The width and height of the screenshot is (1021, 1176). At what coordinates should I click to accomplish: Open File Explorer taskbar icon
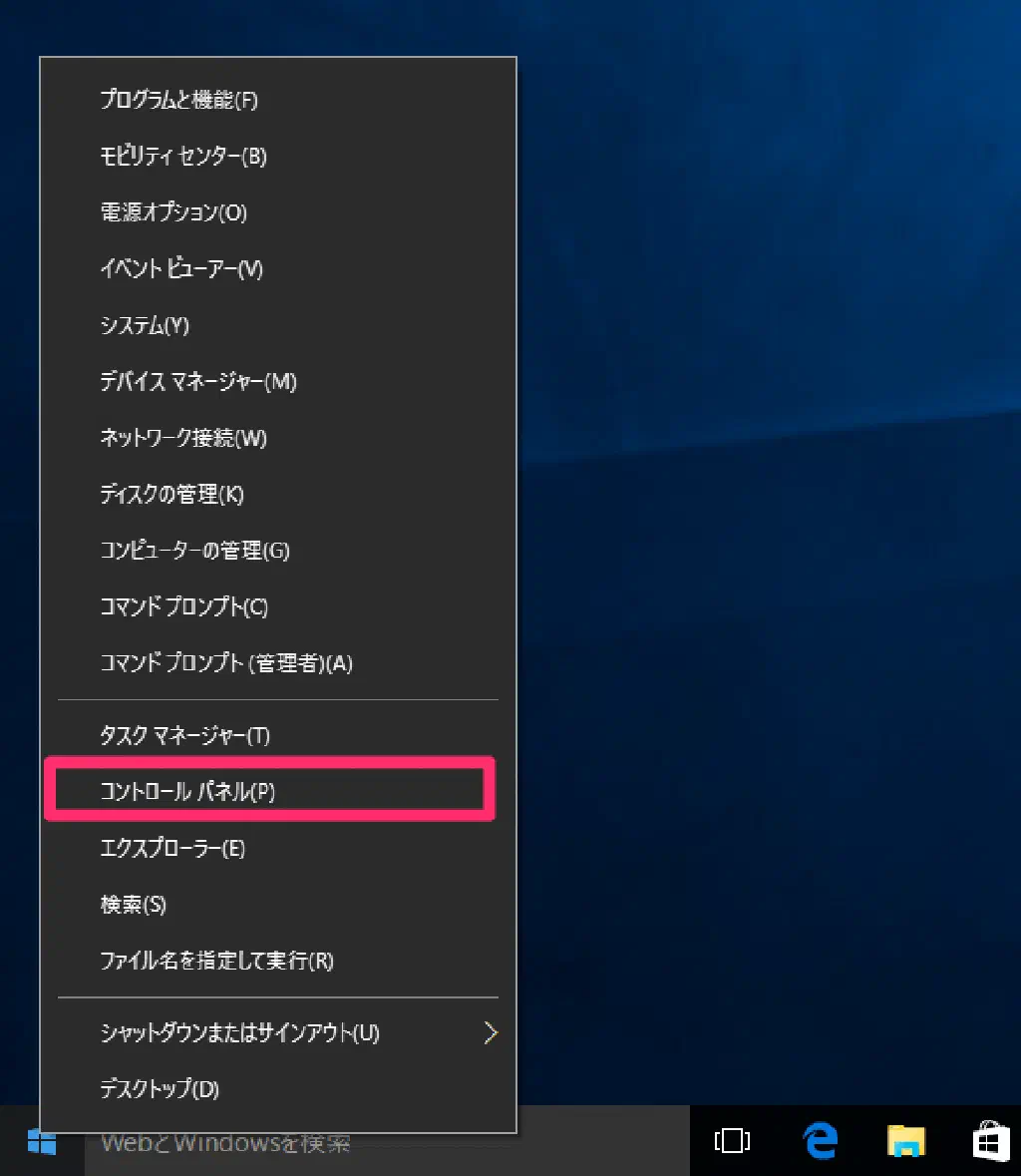pyautogui.click(x=906, y=1141)
